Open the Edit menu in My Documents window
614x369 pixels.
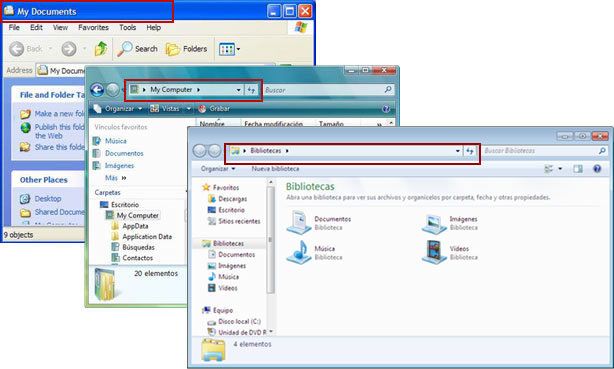(36, 27)
